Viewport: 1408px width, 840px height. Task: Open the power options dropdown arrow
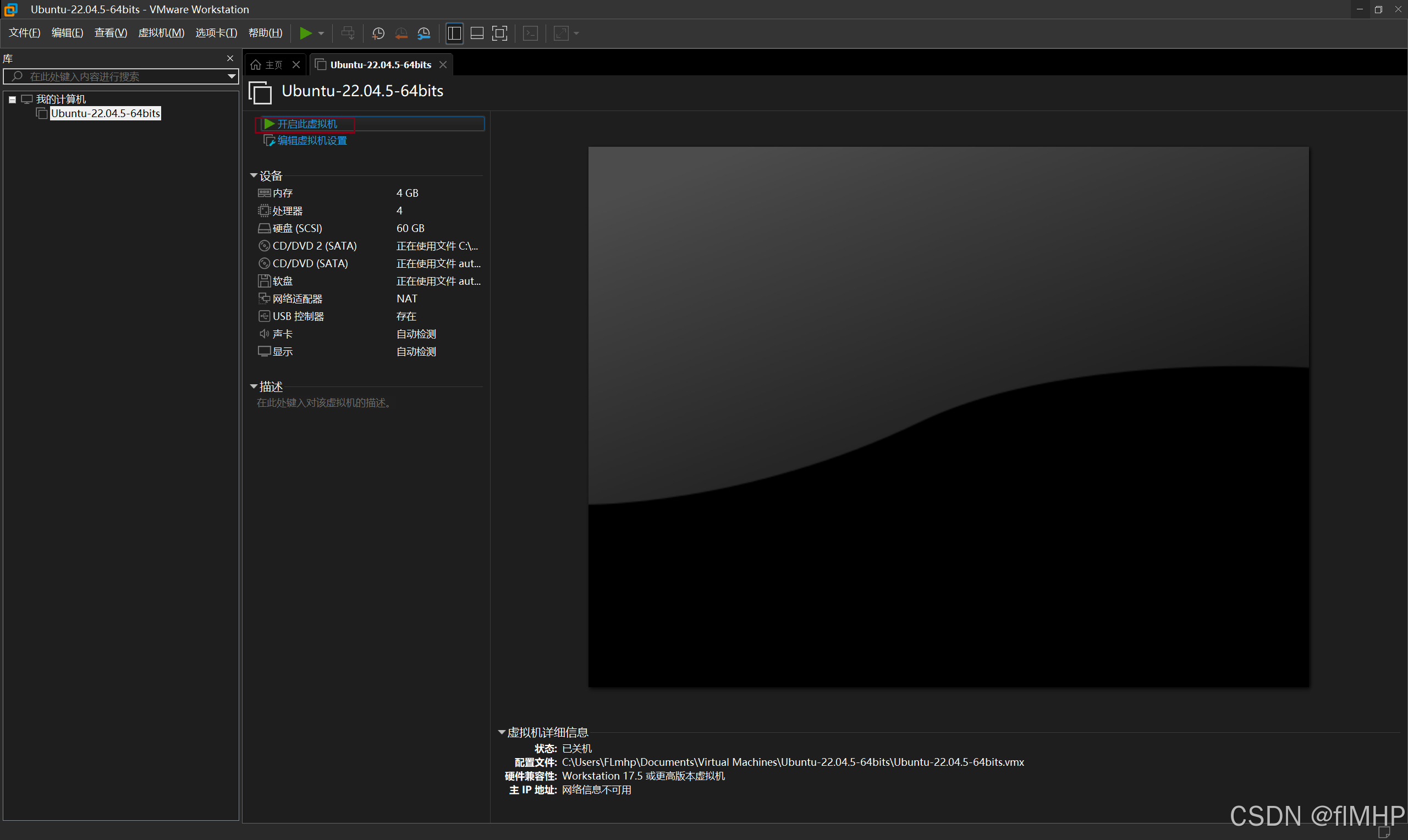tap(322, 34)
